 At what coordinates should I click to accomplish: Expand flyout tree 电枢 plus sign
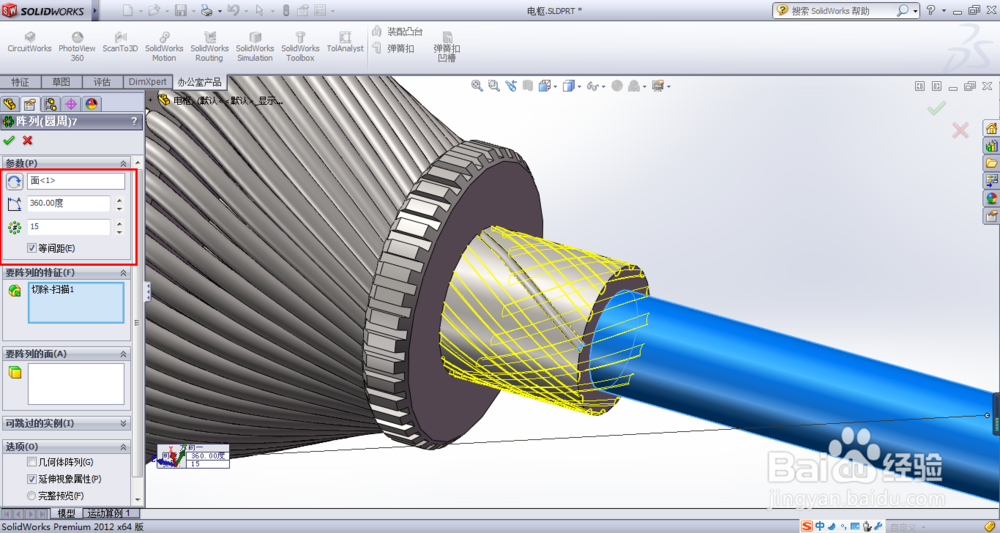coord(151,100)
